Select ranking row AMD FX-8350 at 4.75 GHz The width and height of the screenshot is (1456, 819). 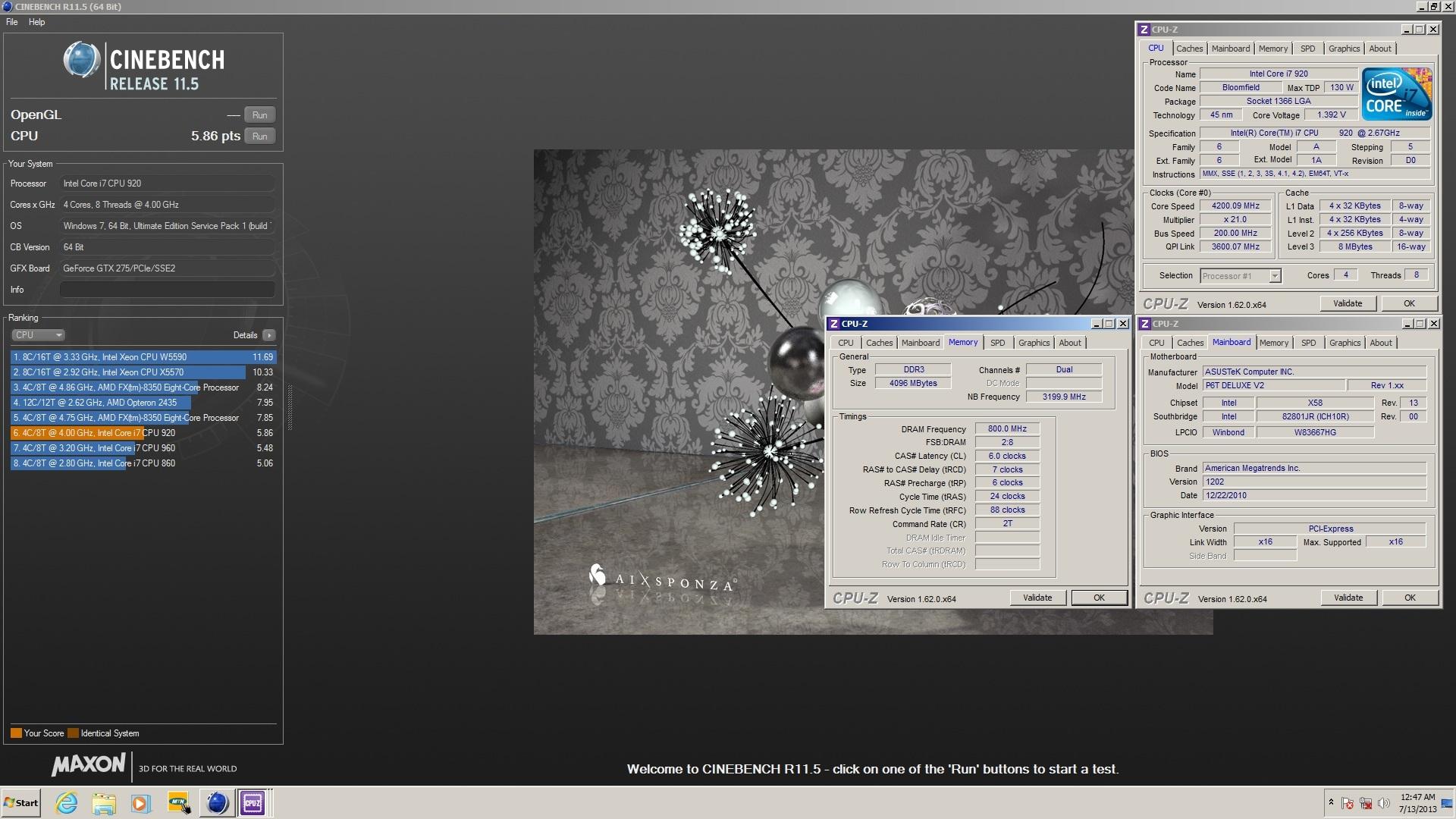pyautogui.click(x=143, y=418)
